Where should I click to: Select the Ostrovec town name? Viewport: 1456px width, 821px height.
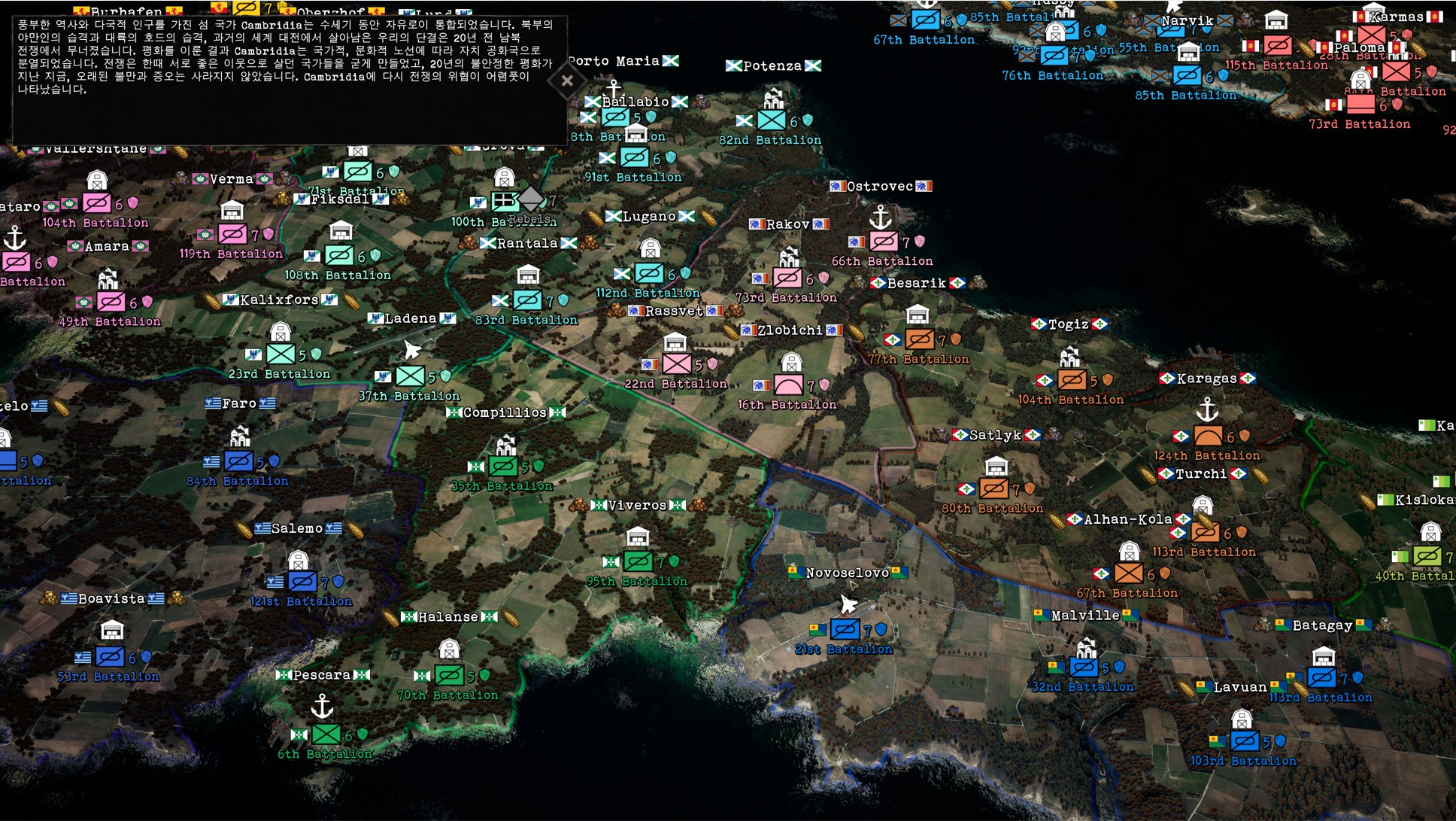[x=879, y=186]
